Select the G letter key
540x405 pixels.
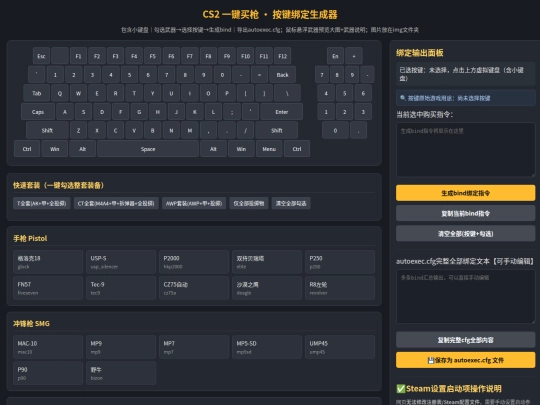(139, 112)
